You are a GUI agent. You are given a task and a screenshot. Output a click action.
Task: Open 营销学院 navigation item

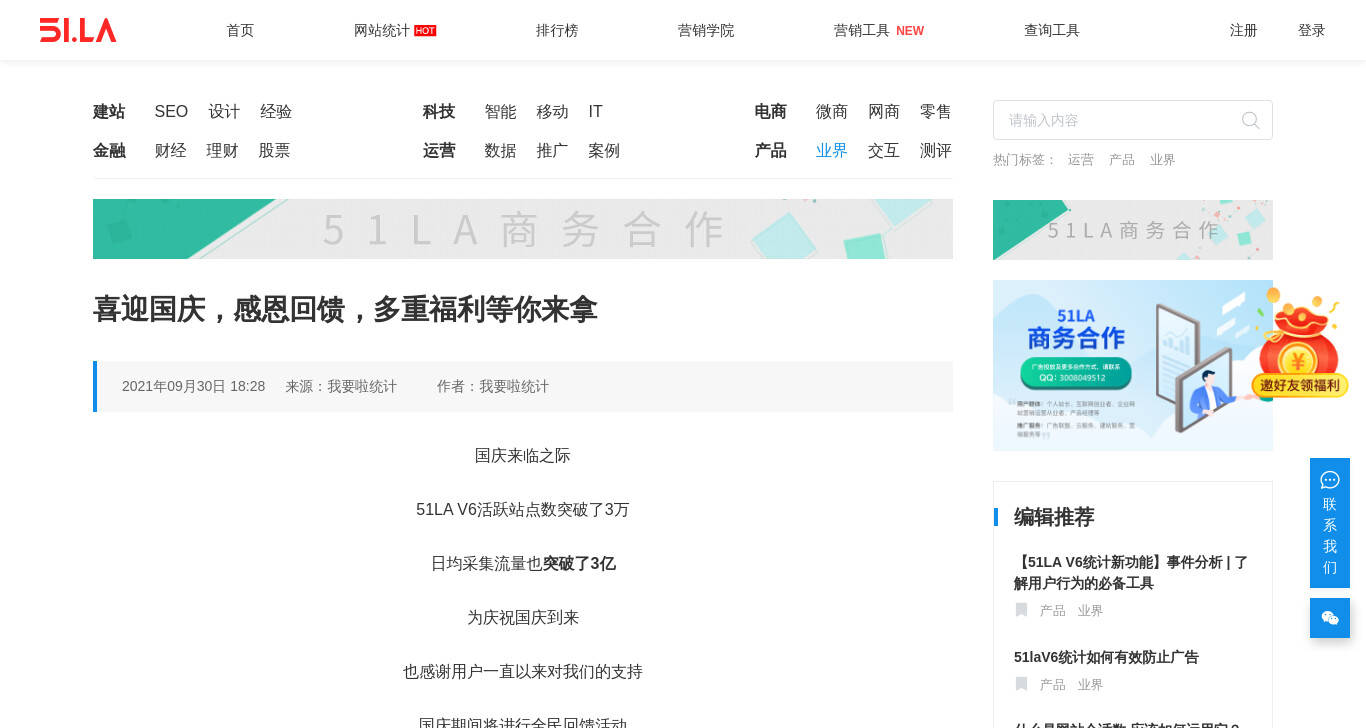(x=706, y=30)
